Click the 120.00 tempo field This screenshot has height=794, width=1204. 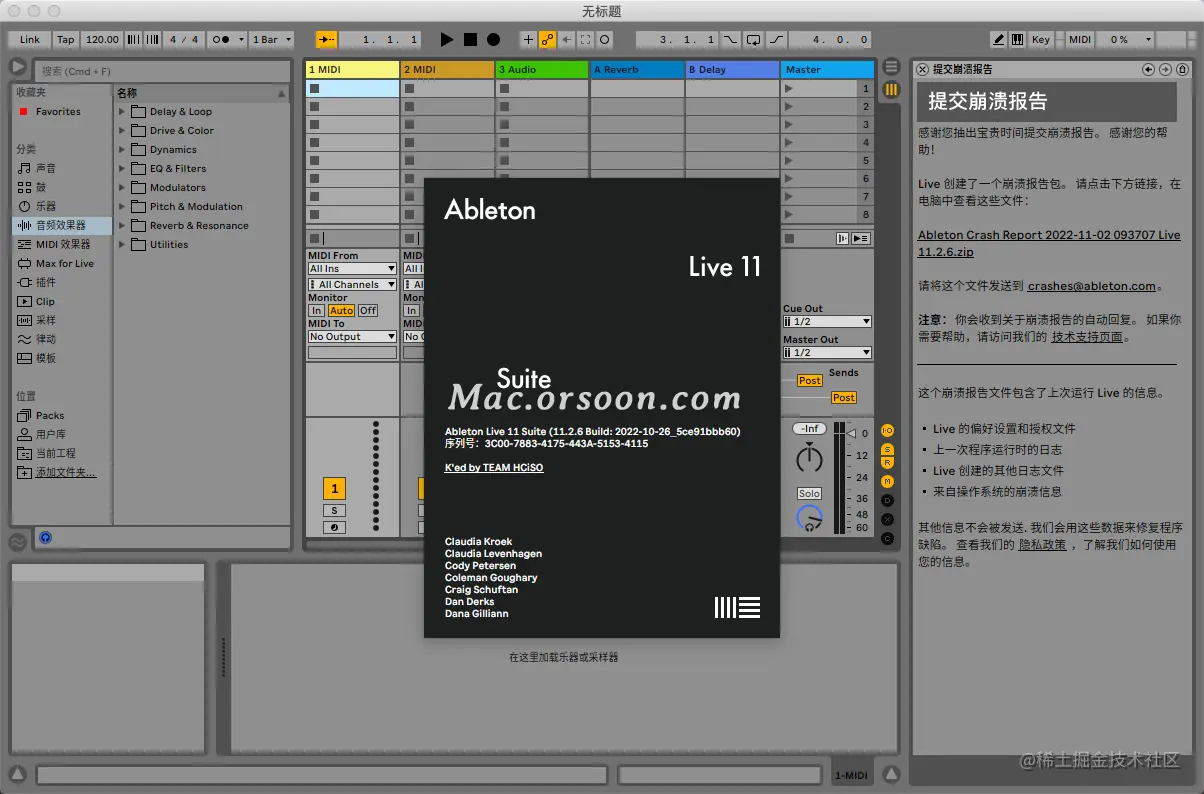click(x=101, y=40)
